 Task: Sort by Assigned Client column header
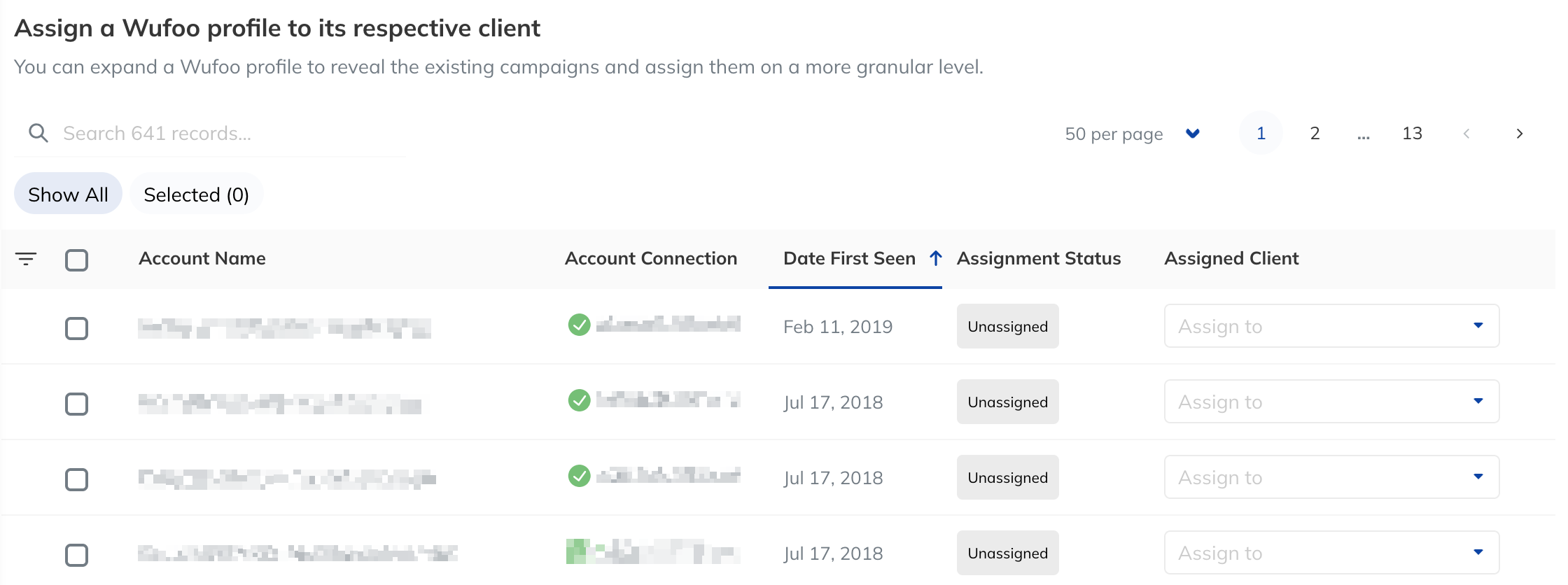click(x=1231, y=258)
